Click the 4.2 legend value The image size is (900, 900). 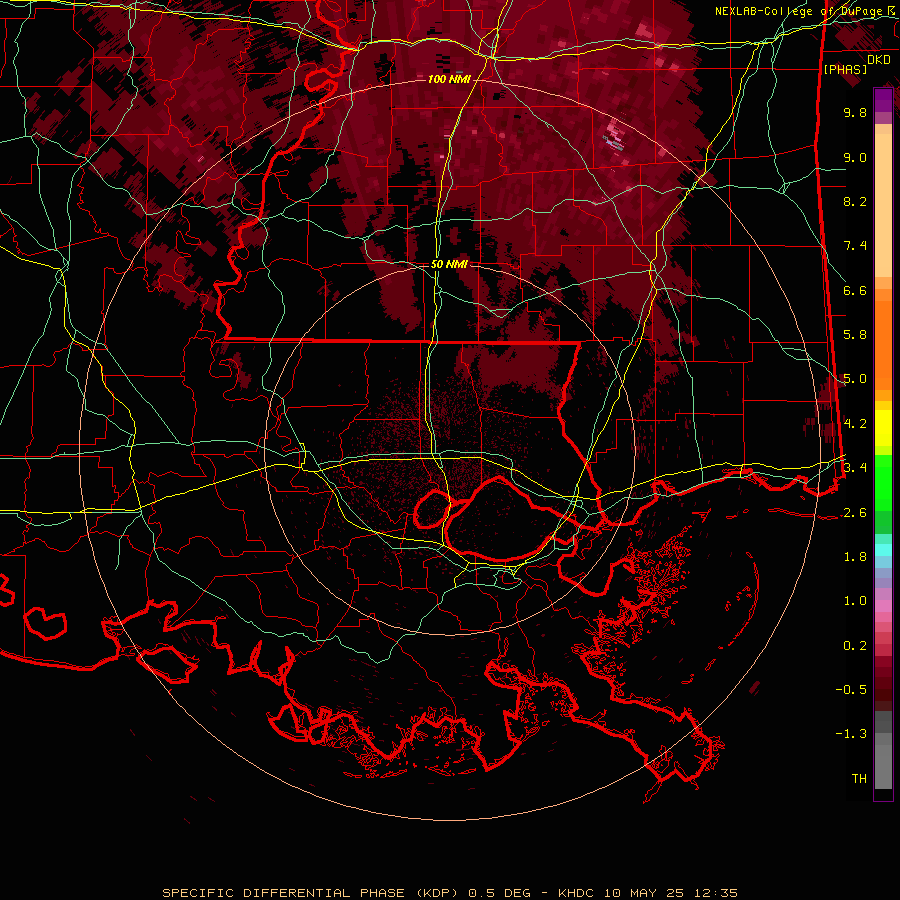coord(855,424)
